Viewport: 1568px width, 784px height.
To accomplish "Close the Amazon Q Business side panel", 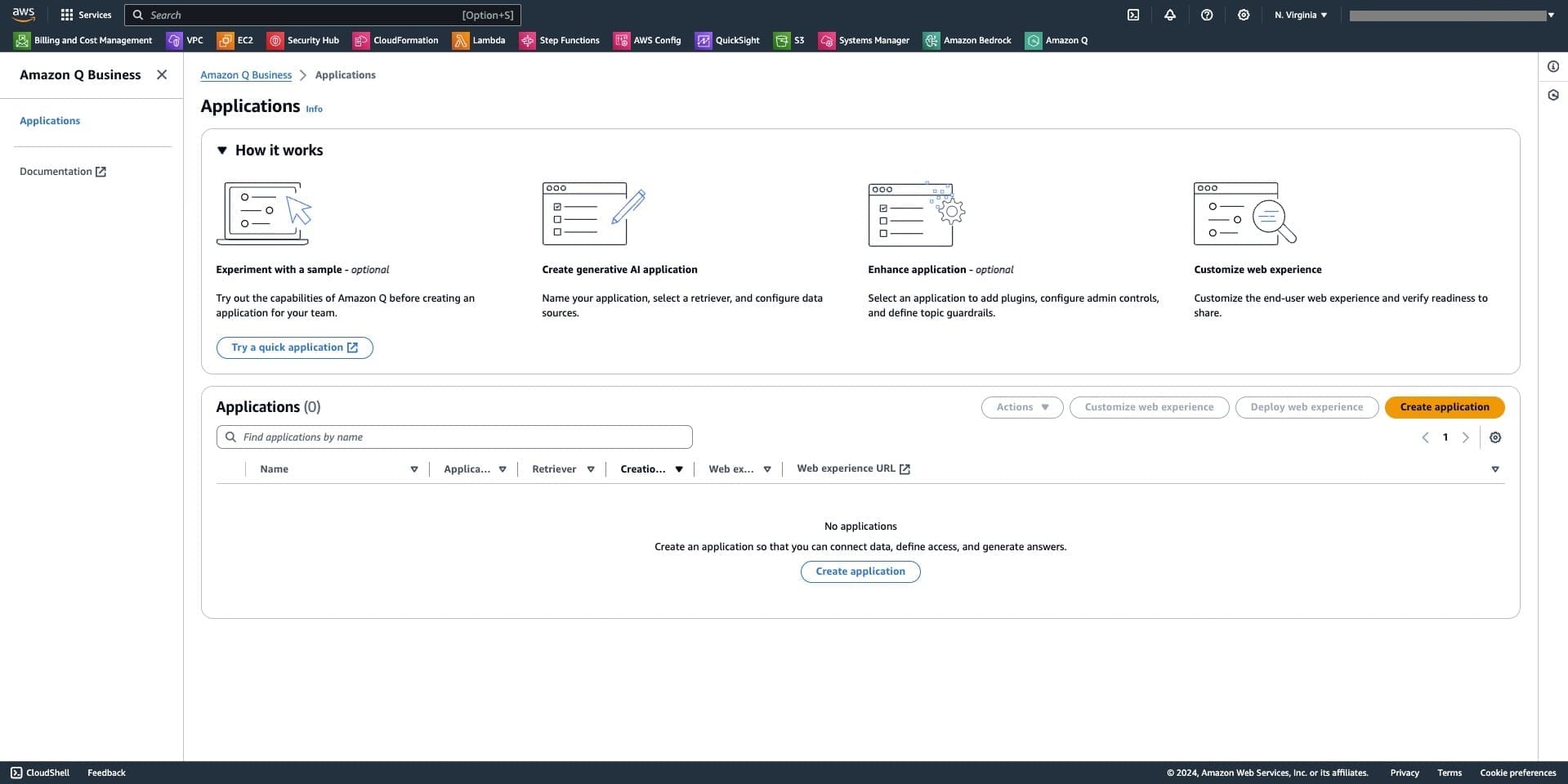I will point(162,74).
